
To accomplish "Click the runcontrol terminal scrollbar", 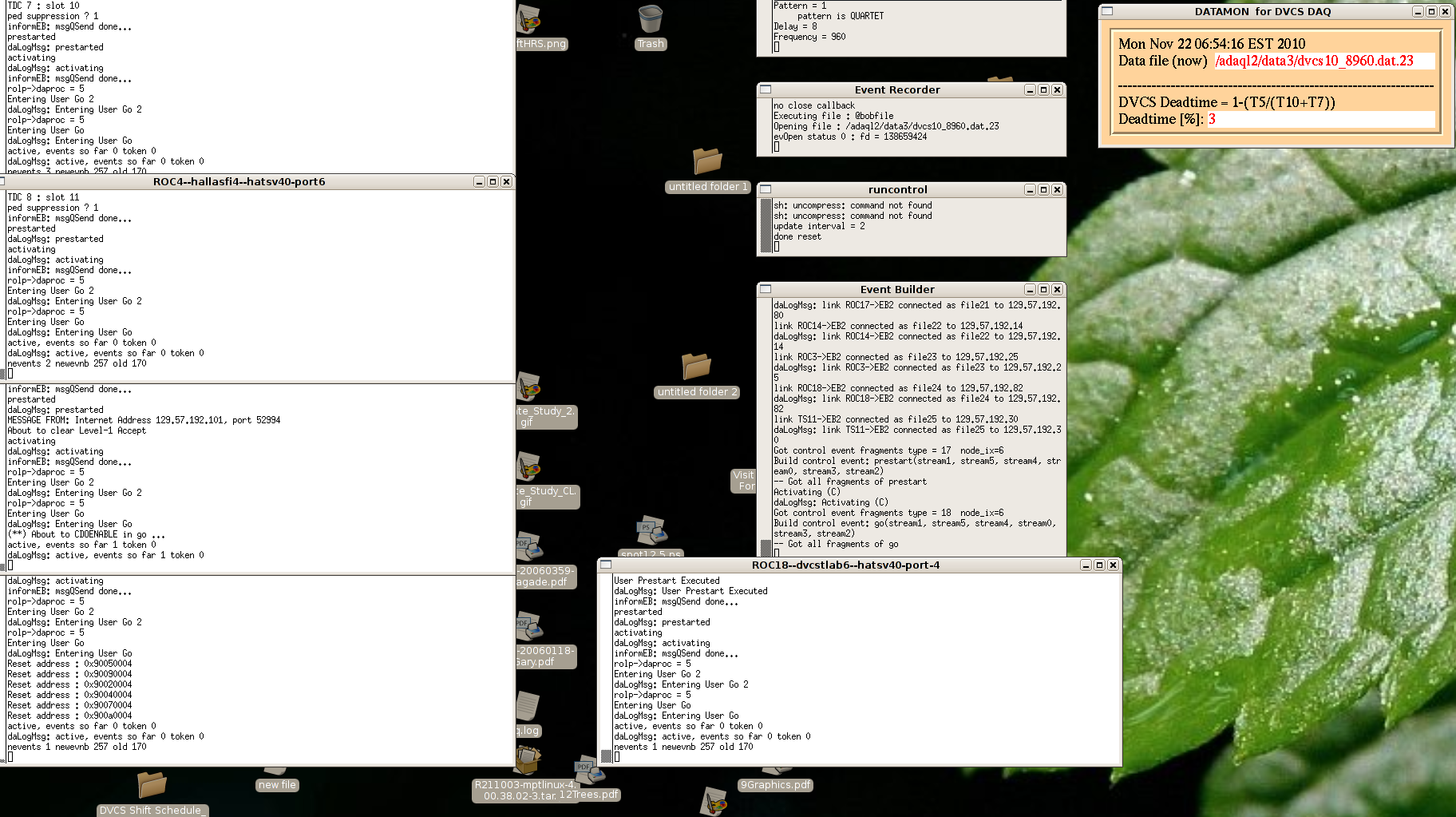I will click(766, 225).
